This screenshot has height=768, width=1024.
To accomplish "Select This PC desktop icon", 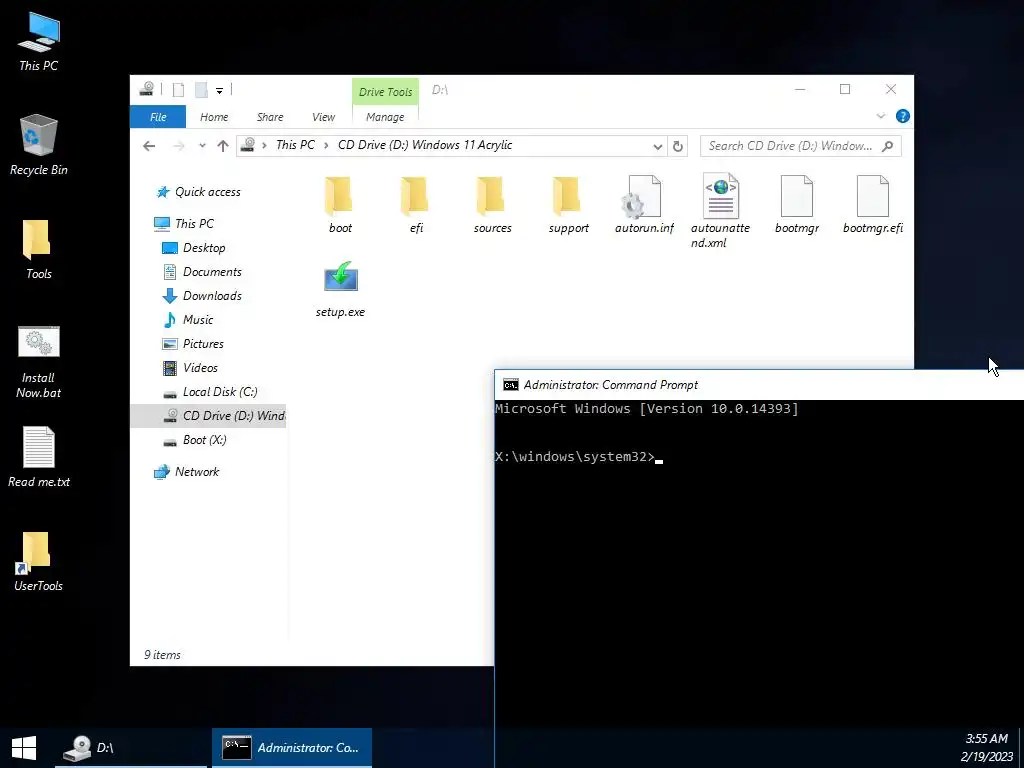I will [39, 42].
